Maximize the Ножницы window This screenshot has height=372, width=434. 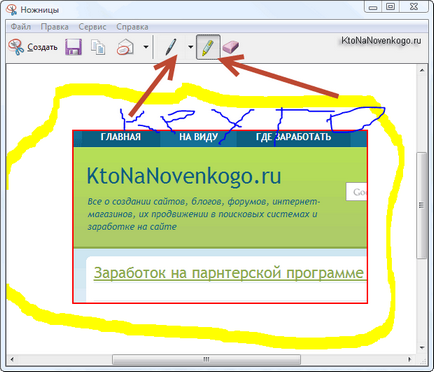[390, 7]
